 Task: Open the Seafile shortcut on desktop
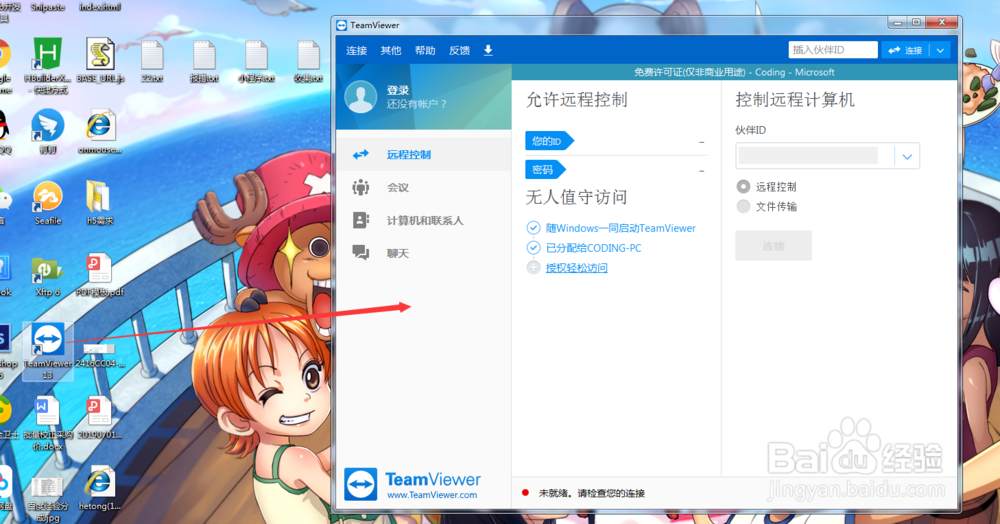pyautogui.click(x=48, y=202)
